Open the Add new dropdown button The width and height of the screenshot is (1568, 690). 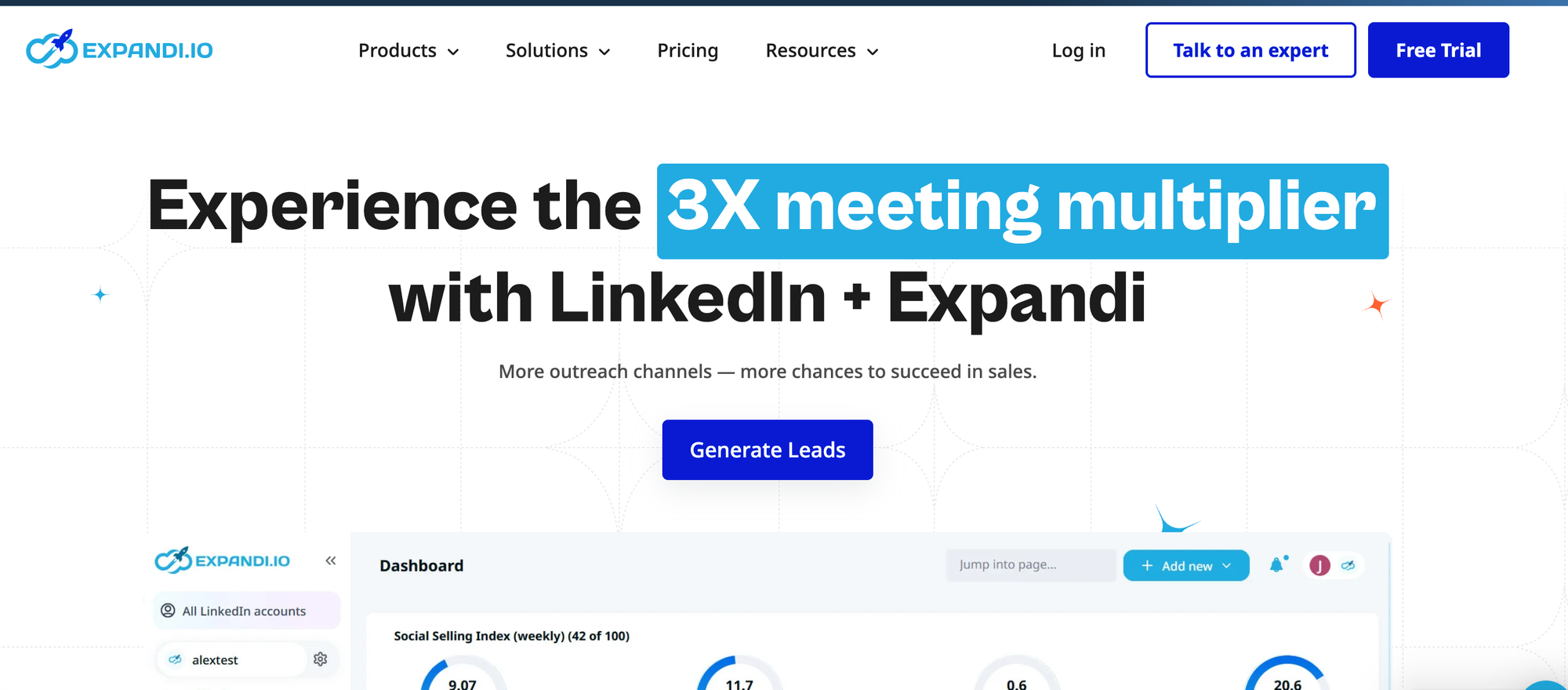tap(1185, 565)
